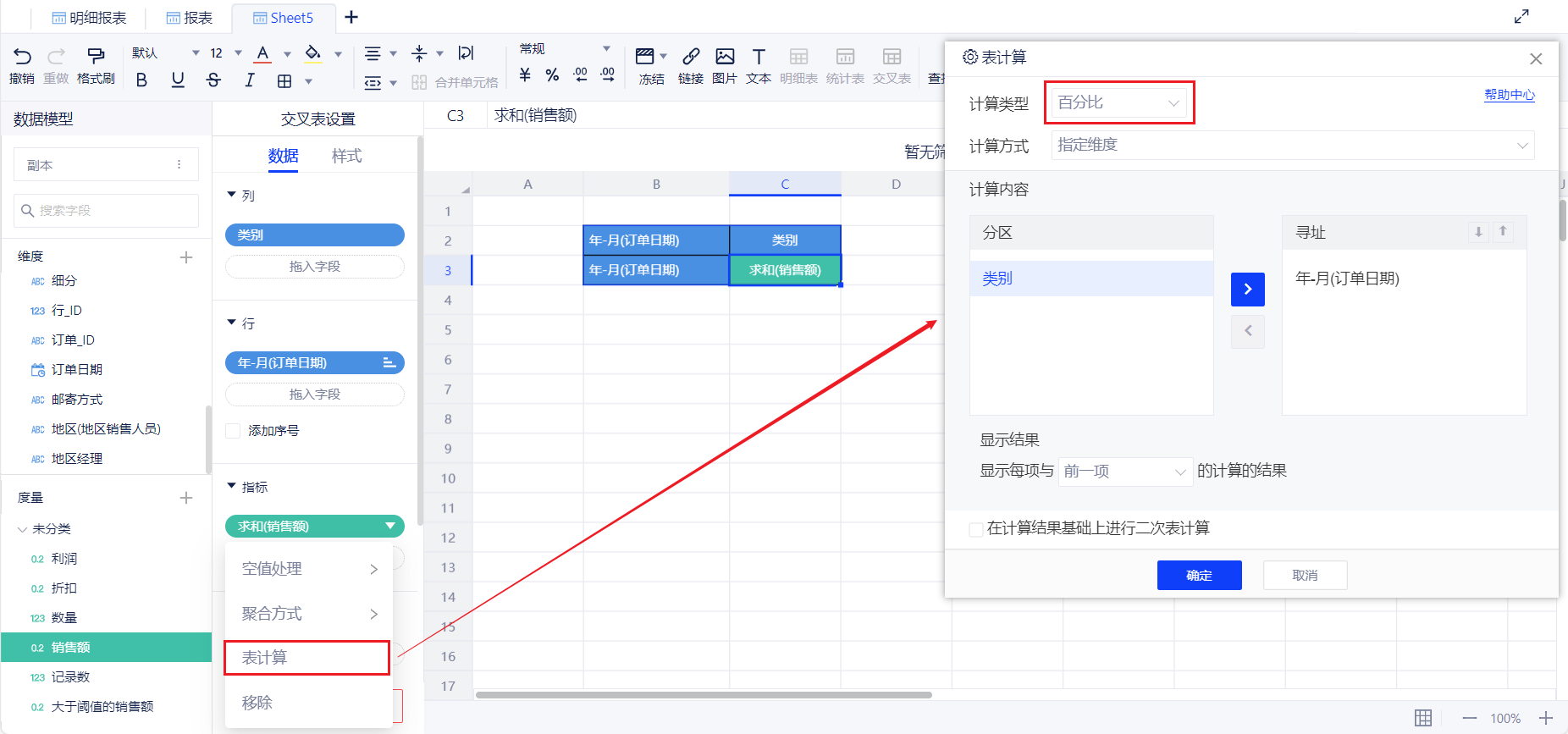This screenshot has width=1568, height=734.
Task: Enable the 添加序号 checkbox
Action: [x=233, y=431]
